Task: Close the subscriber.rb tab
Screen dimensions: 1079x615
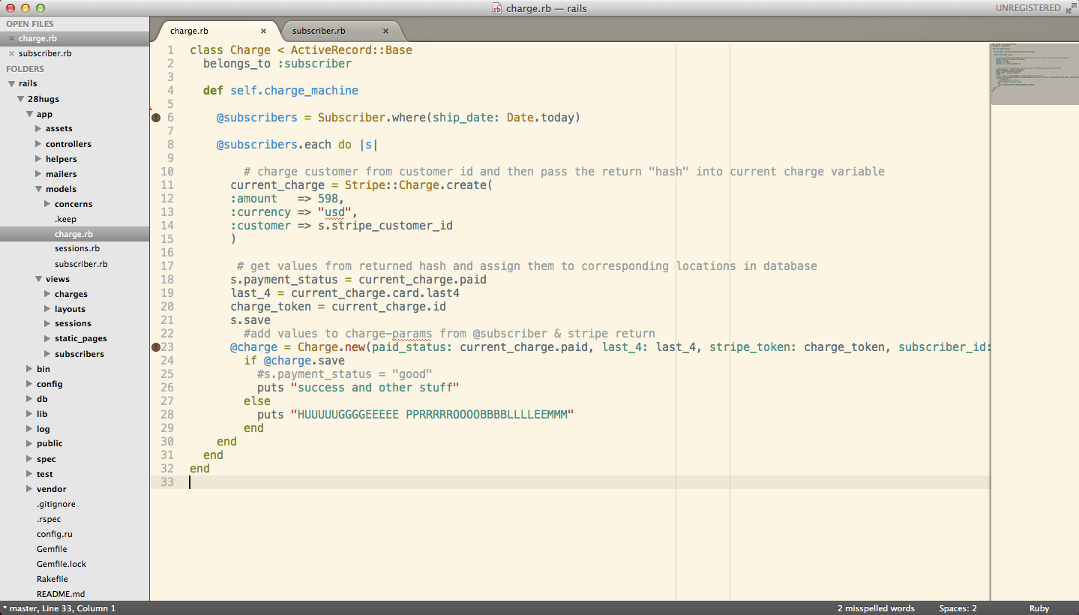Action: (x=385, y=31)
